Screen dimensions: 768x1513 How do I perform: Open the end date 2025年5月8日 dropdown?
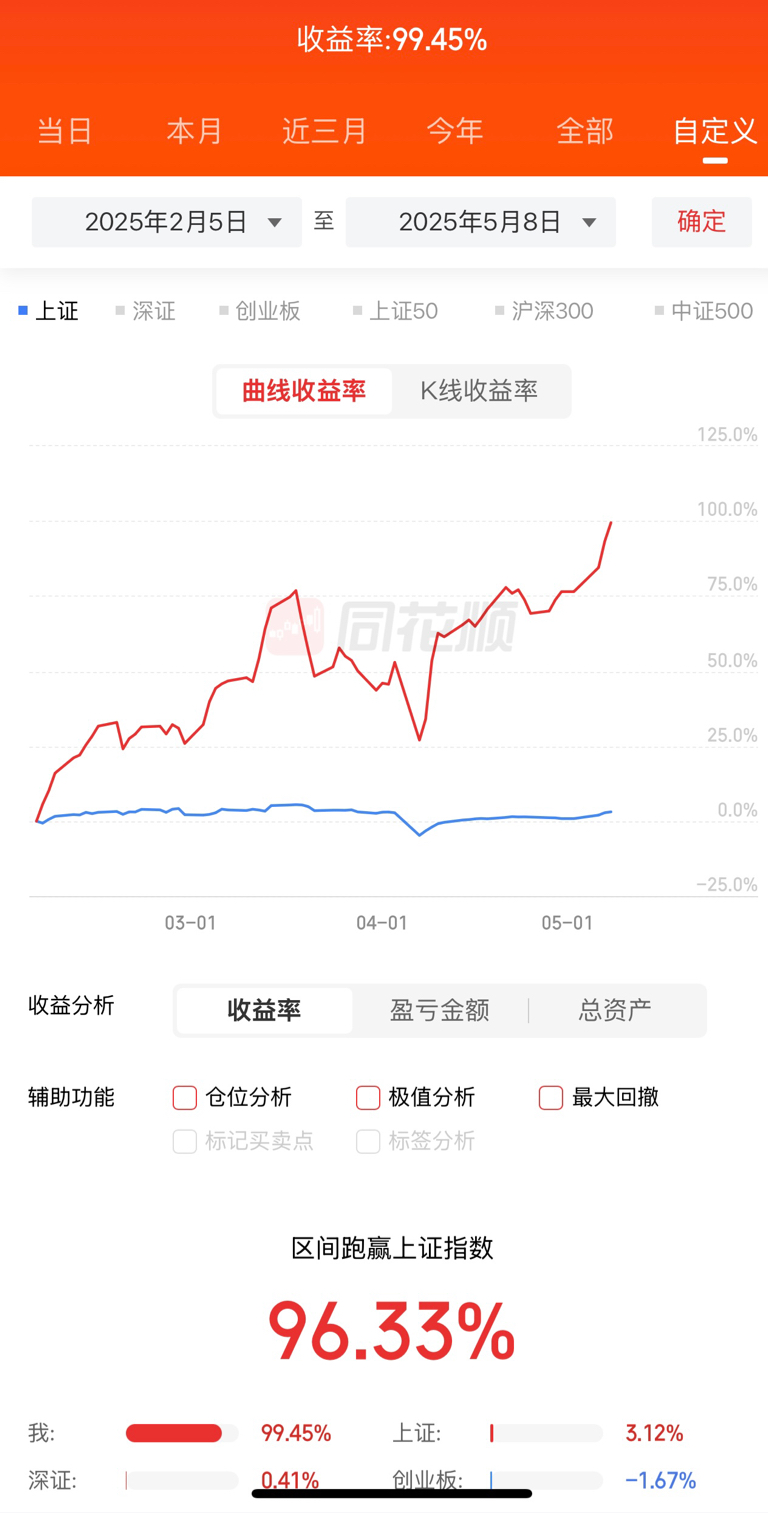[481, 222]
